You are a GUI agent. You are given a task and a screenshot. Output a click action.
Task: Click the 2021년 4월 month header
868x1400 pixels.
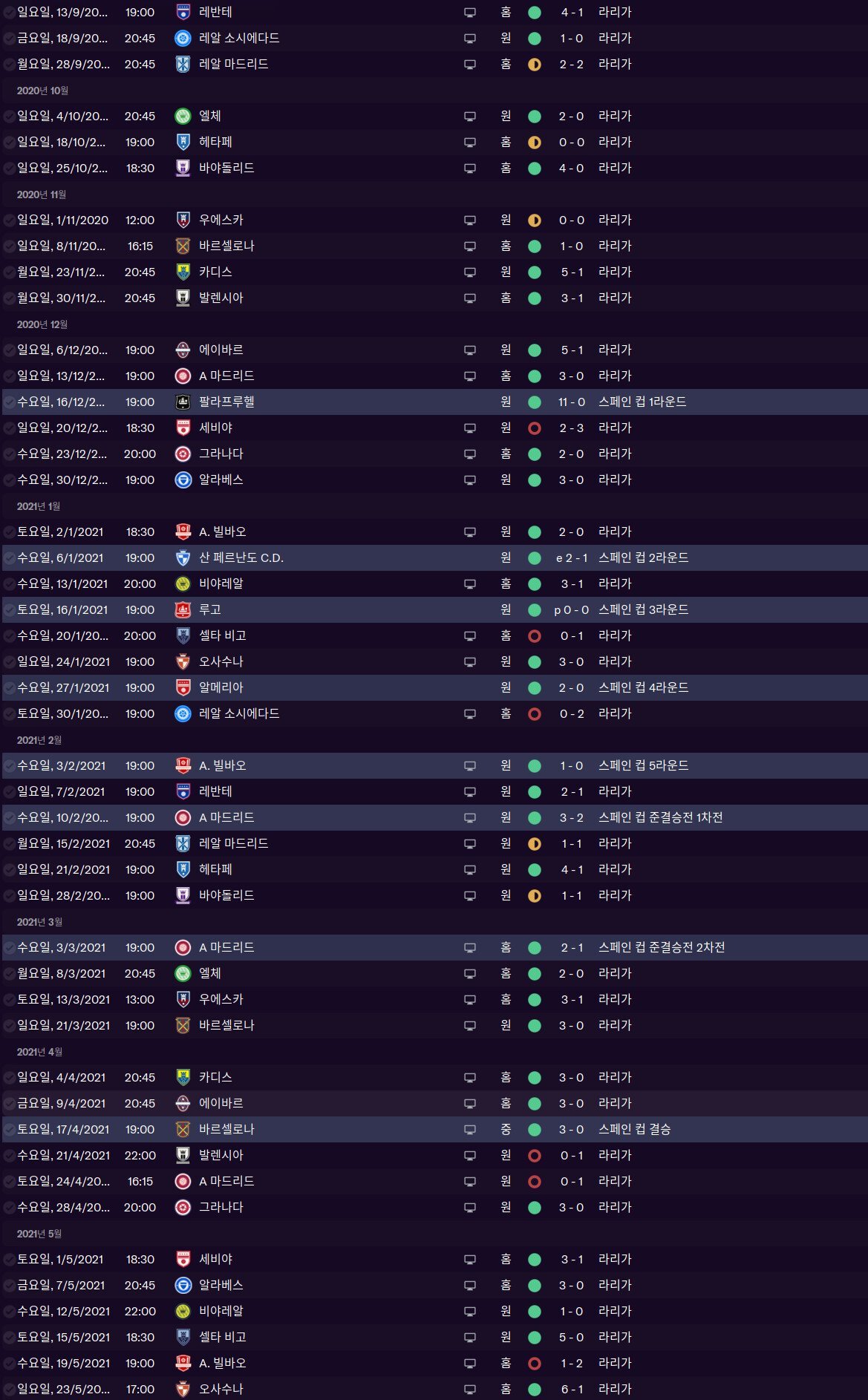point(39,1052)
